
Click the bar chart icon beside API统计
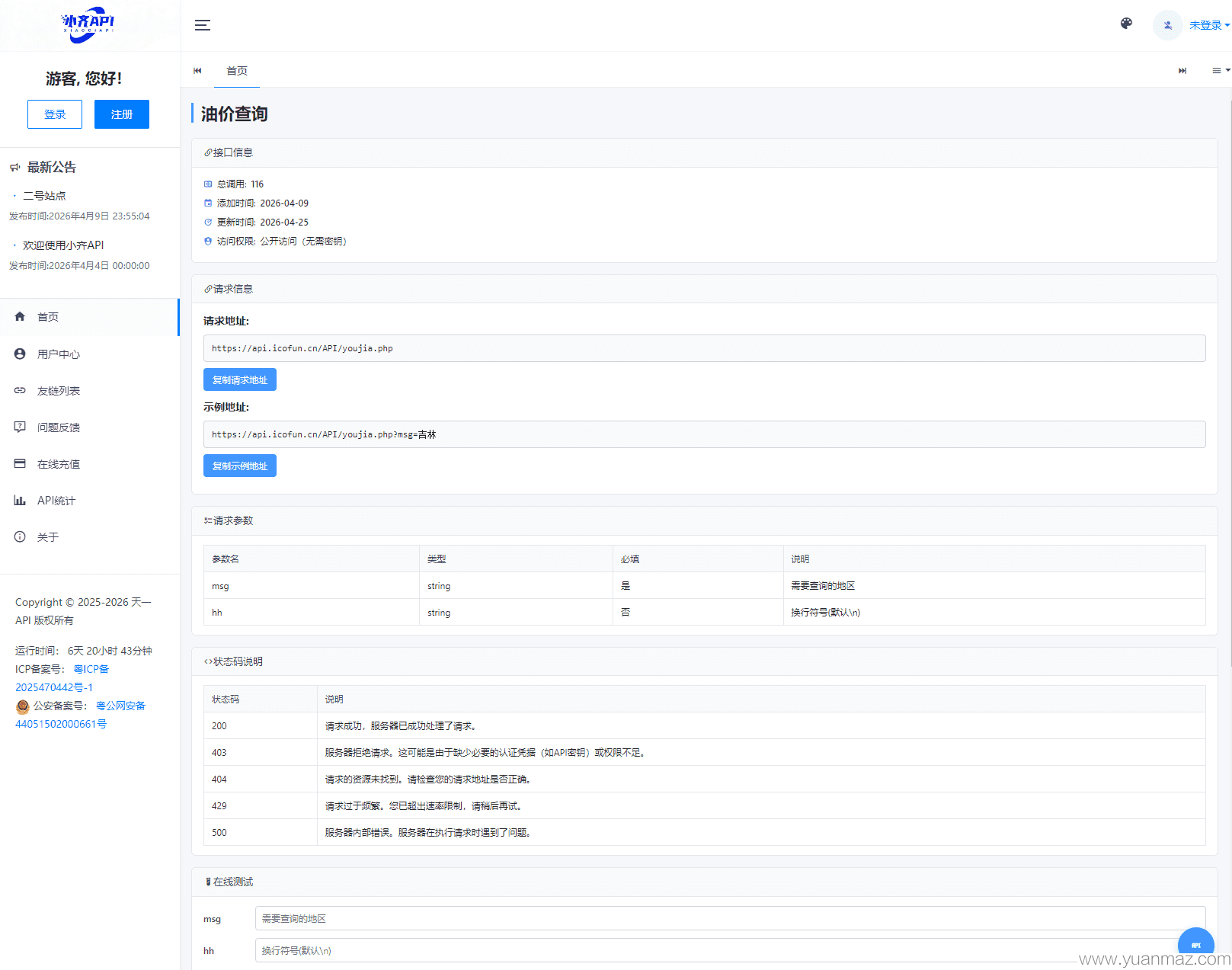(x=20, y=500)
